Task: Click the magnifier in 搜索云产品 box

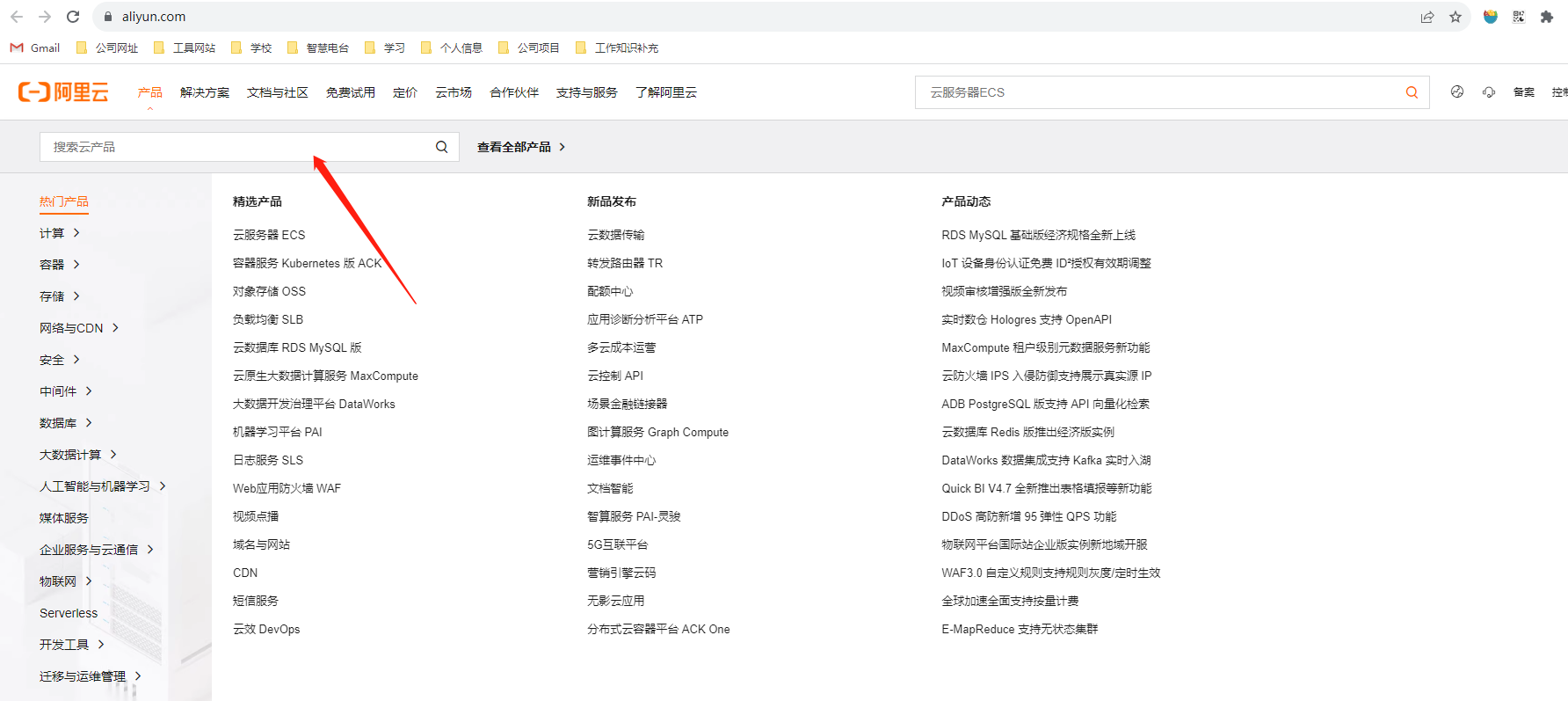Action: point(442,147)
